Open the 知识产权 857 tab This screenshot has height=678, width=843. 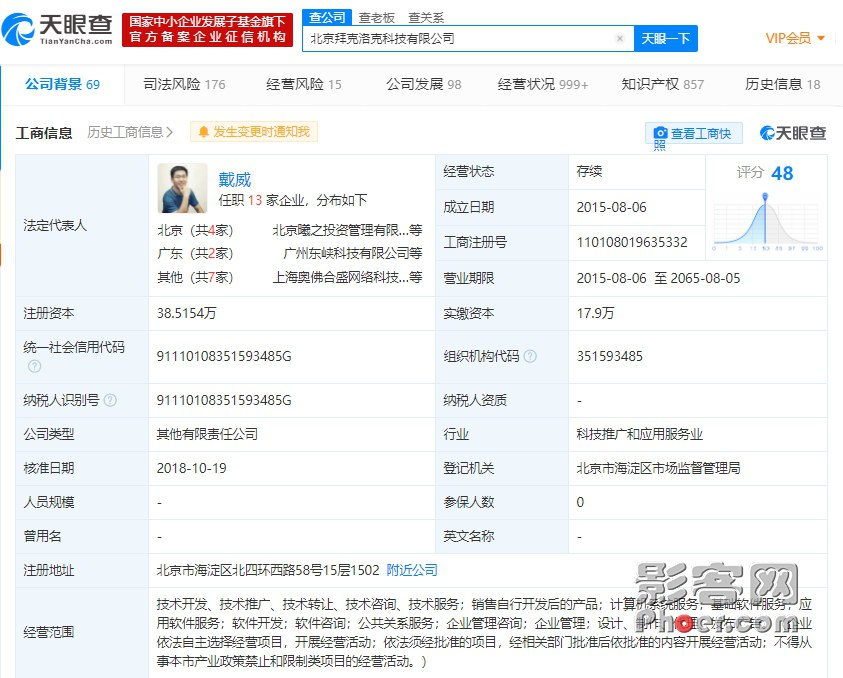tap(662, 84)
